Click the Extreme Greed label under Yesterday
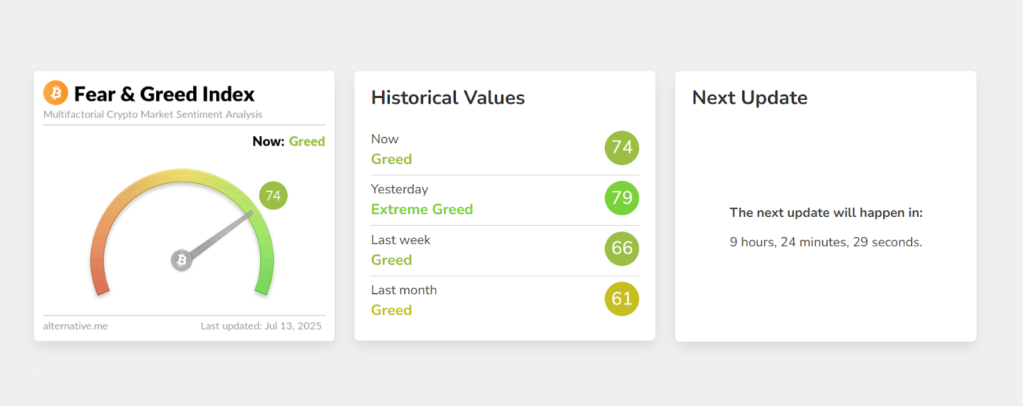The width and height of the screenshot is (1024, 406). click(422, 209)
